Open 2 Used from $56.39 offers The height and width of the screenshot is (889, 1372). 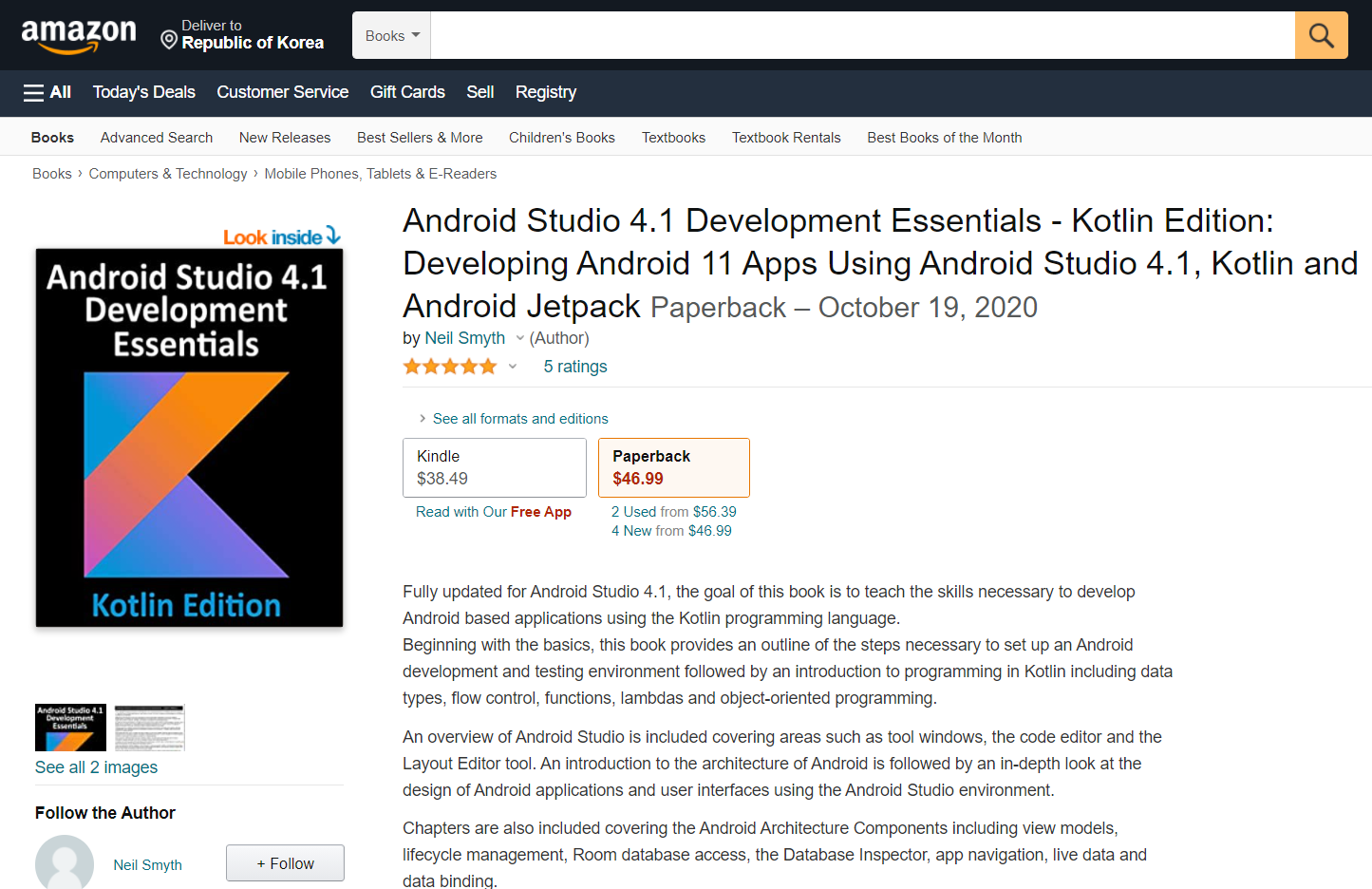point(674,512)
